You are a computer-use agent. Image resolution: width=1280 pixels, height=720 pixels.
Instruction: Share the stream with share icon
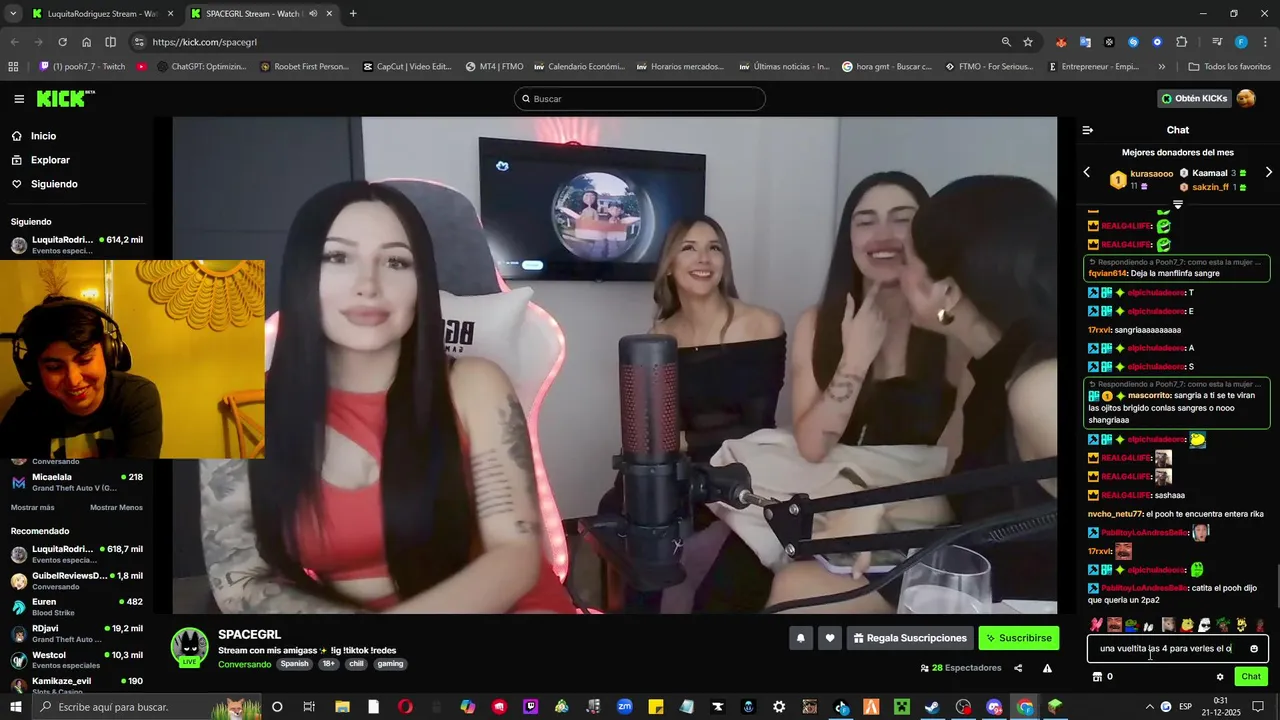point(1018,668)
